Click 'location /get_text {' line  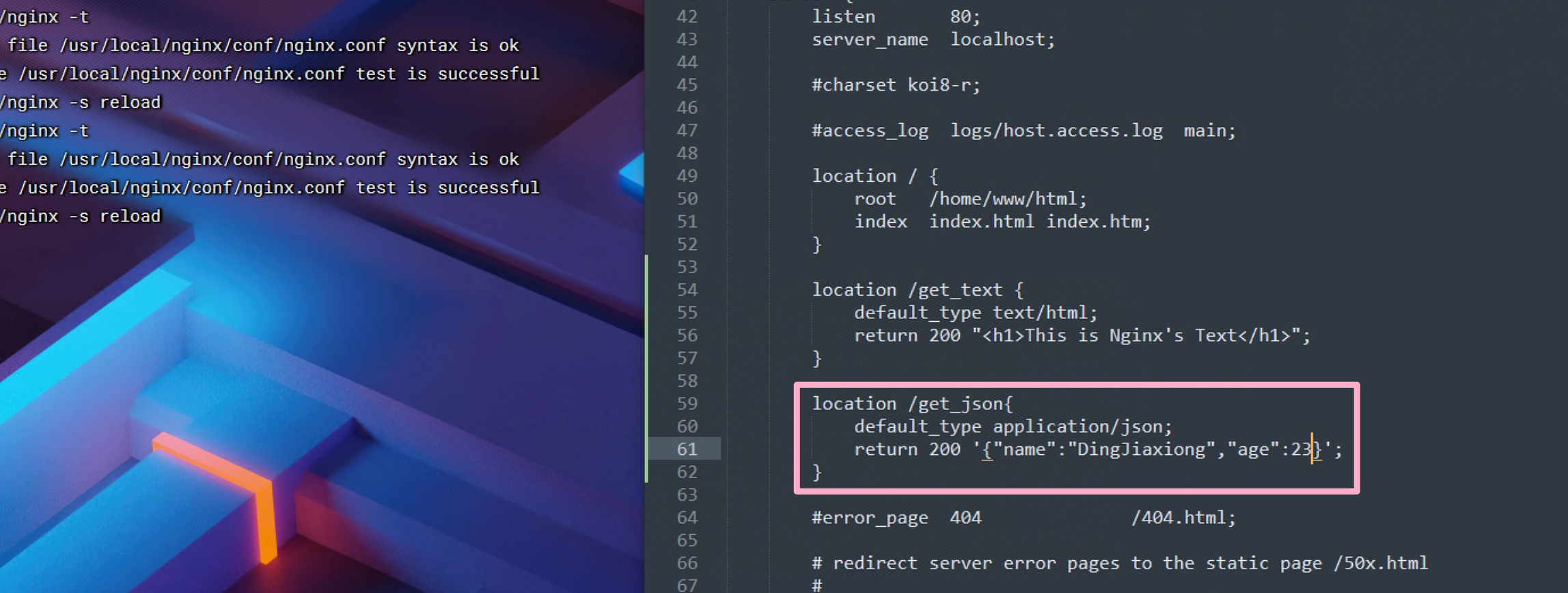coord(918,290)
